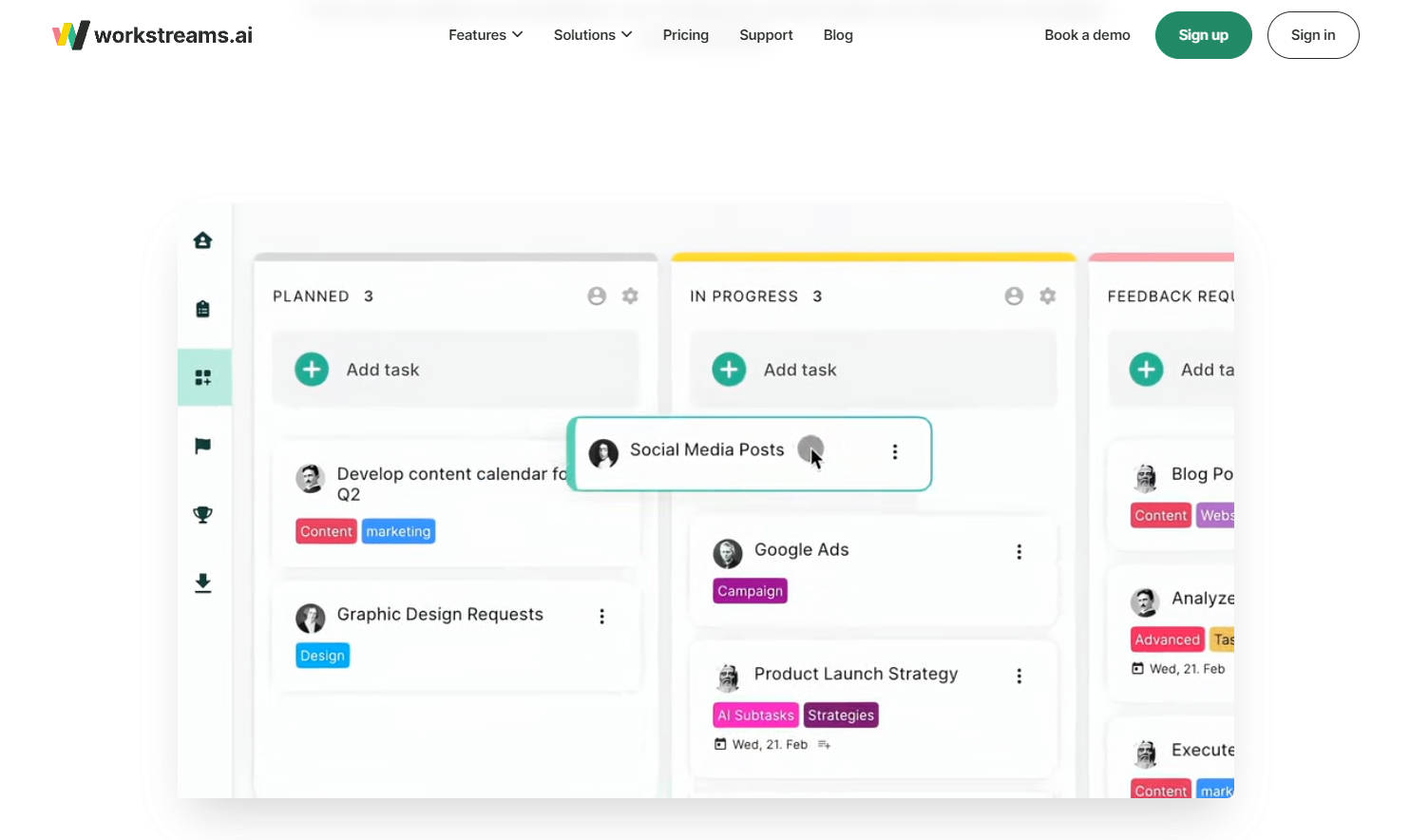1410x840 pixels.
Task: Open the Graphic Design Requests task title
Action: coord(440,615)
